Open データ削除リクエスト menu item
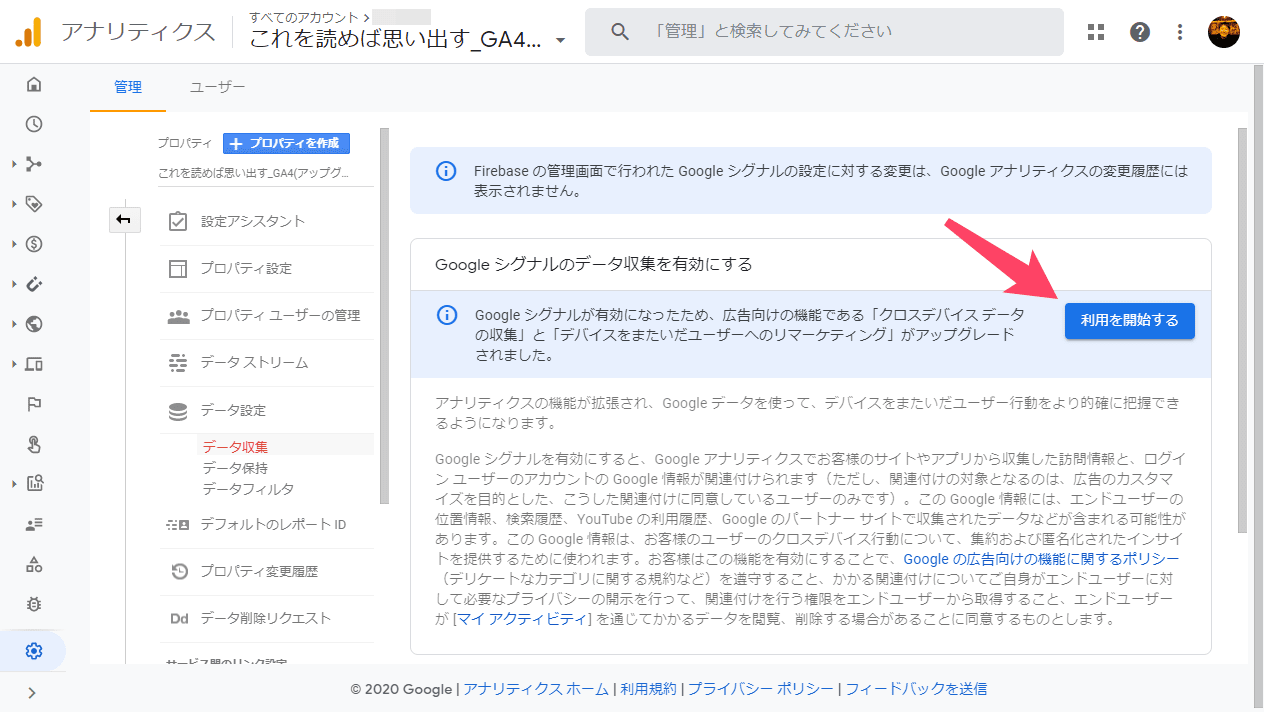Viewport: 1264px width, 712px height. point(266,618)
